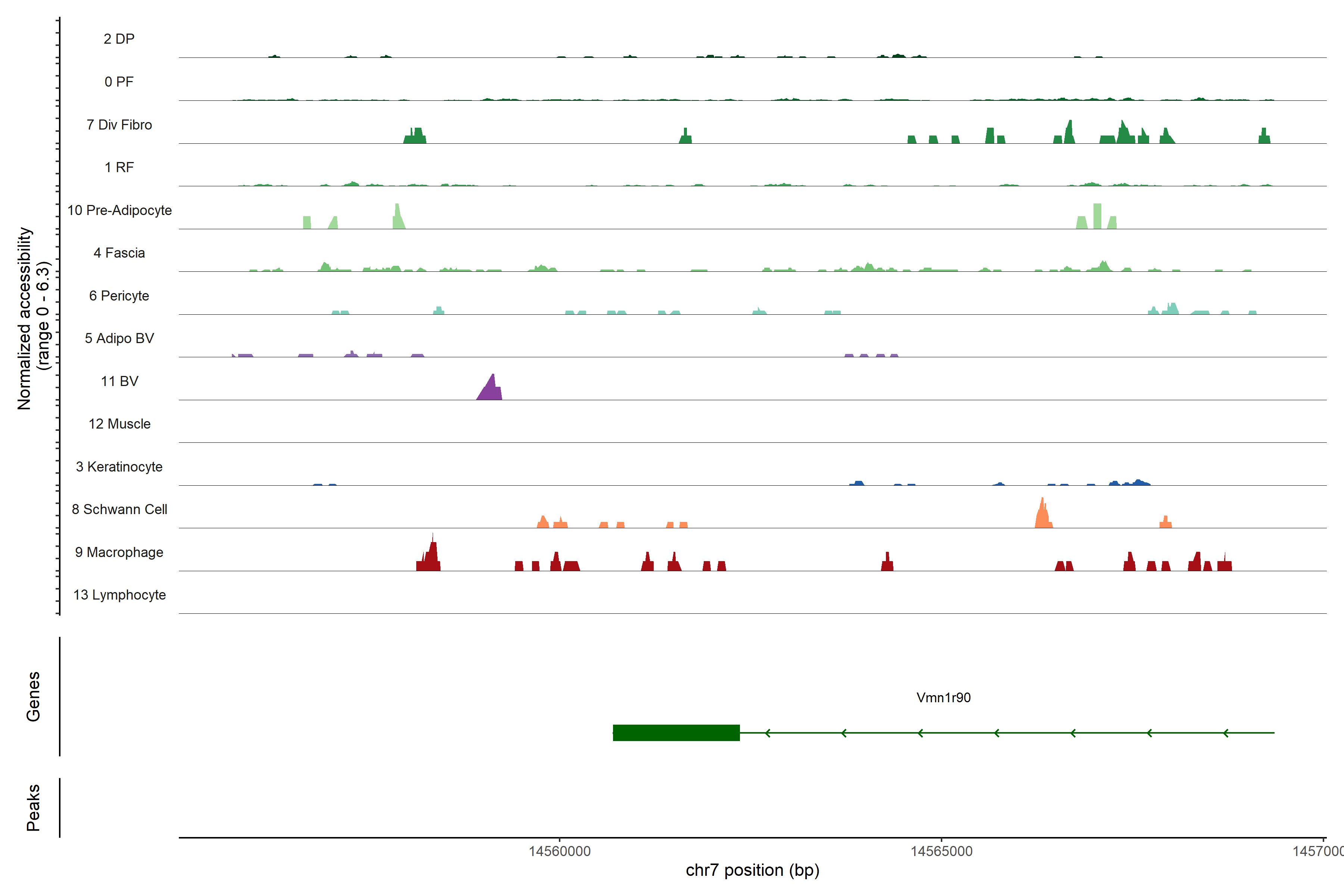Click the 5 Adipo BV track label
This screenshot has width=1344, height=896.
pos(119,338)
